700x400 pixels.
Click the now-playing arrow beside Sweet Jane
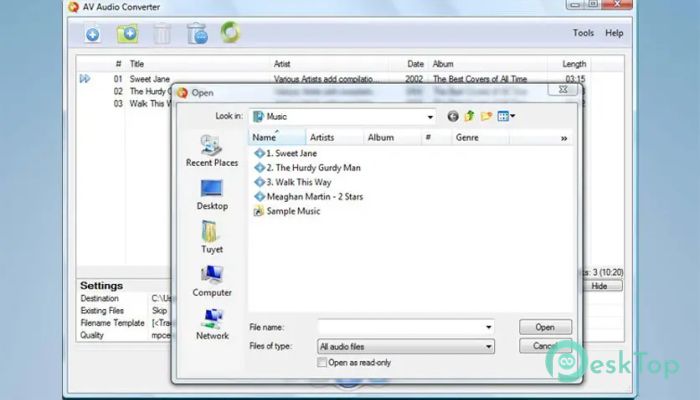click(x=85, y=79)
